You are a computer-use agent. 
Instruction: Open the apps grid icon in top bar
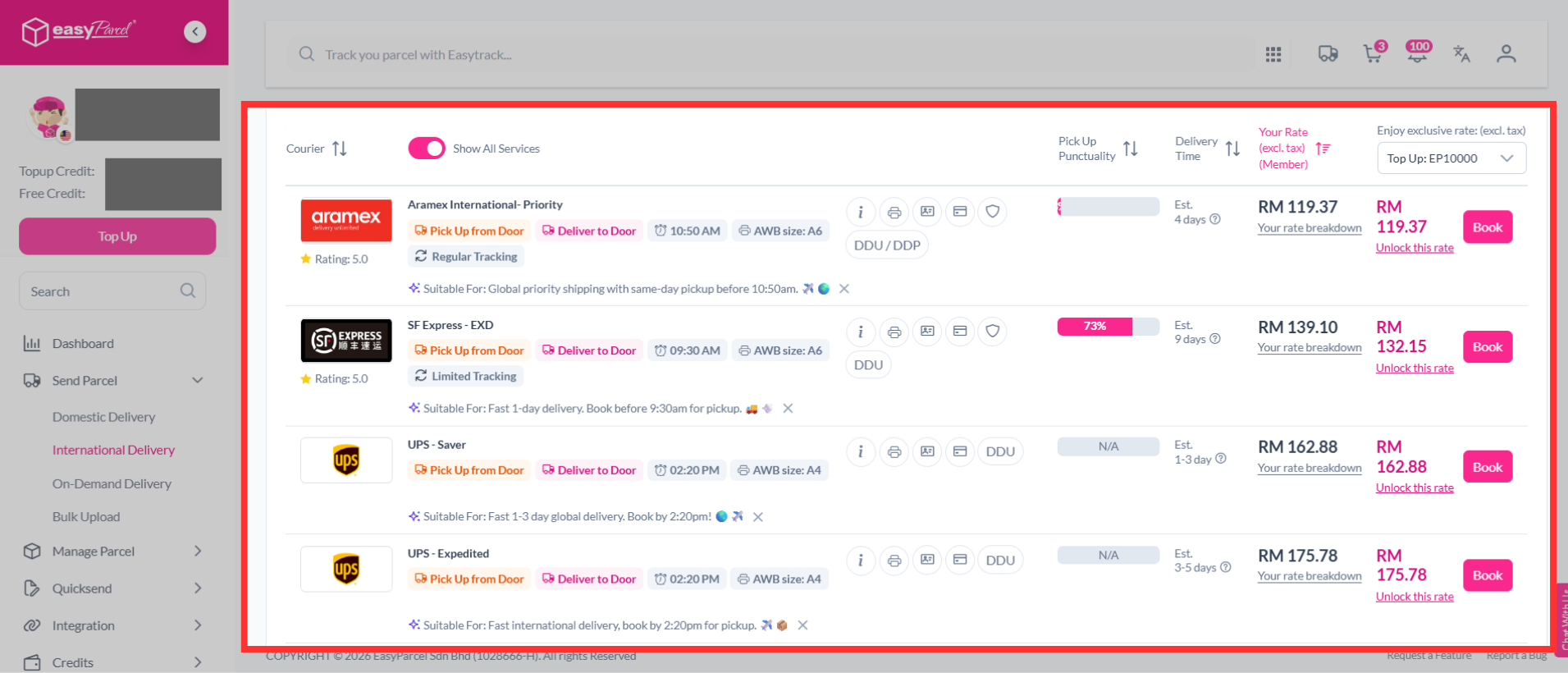pos(1273,54)
